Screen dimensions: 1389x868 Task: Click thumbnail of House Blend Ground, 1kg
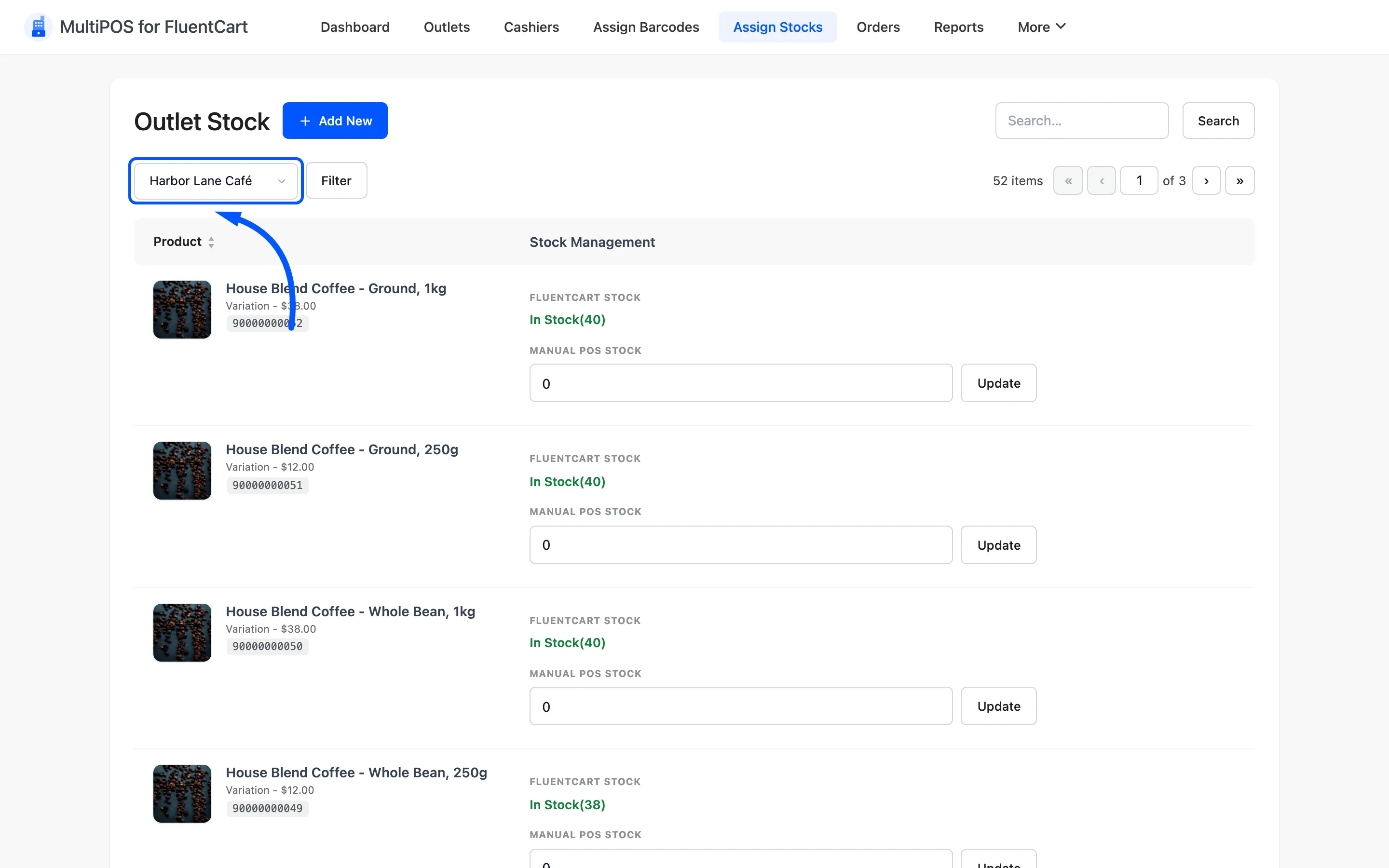pos(182,310)
